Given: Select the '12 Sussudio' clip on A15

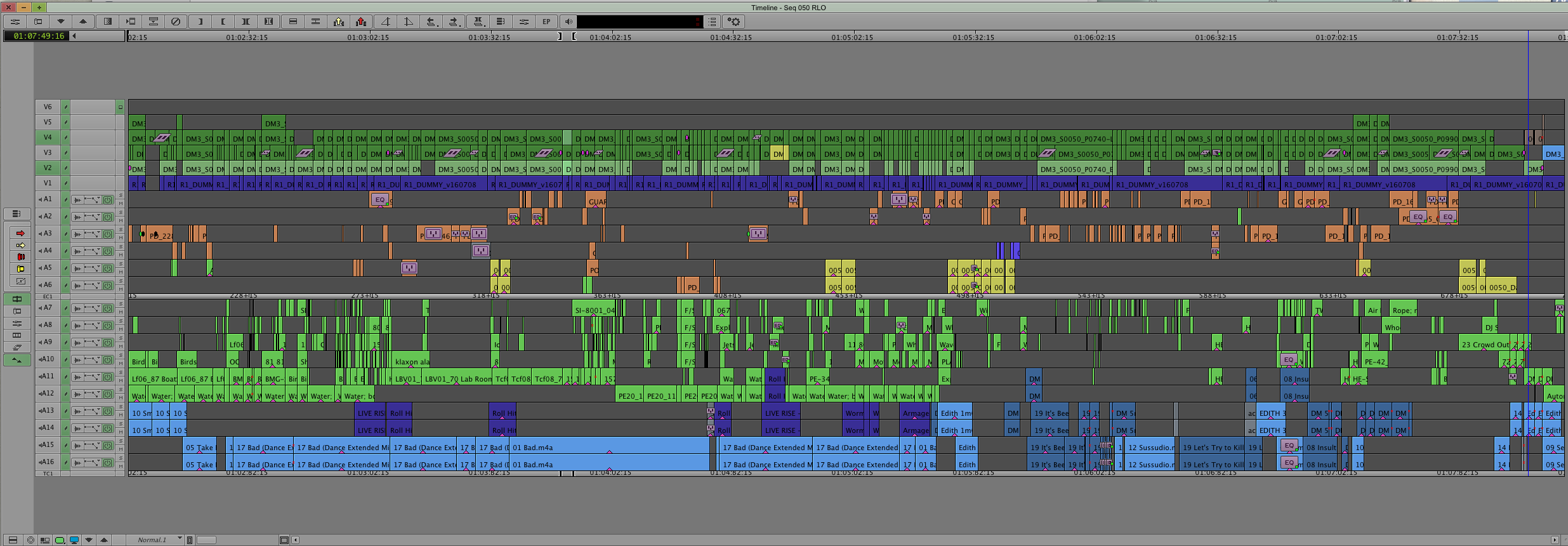Looking at the screenshot, I should (x=1150, y=447).
